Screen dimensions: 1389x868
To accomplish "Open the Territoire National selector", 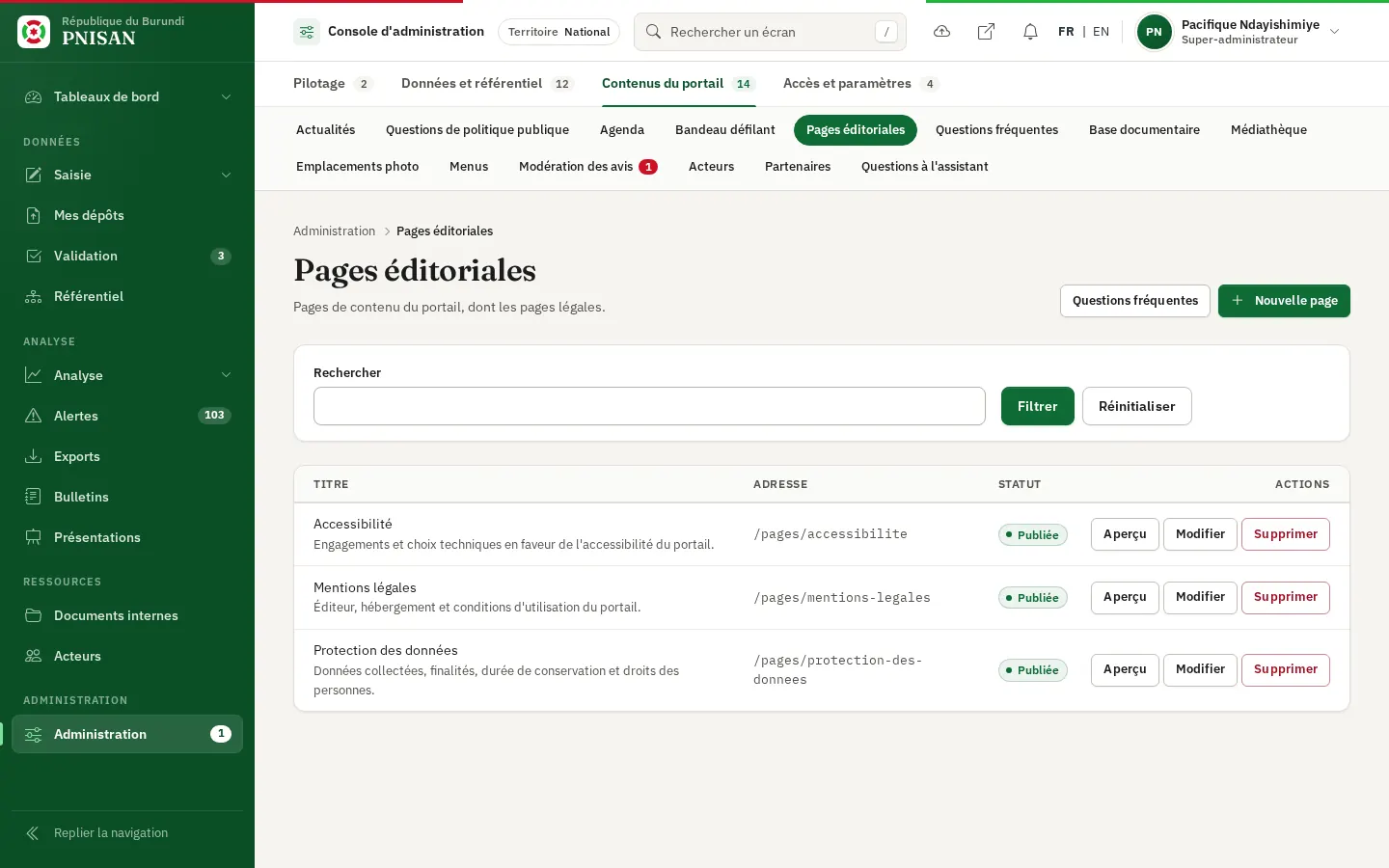I will (x=558, y=32).
